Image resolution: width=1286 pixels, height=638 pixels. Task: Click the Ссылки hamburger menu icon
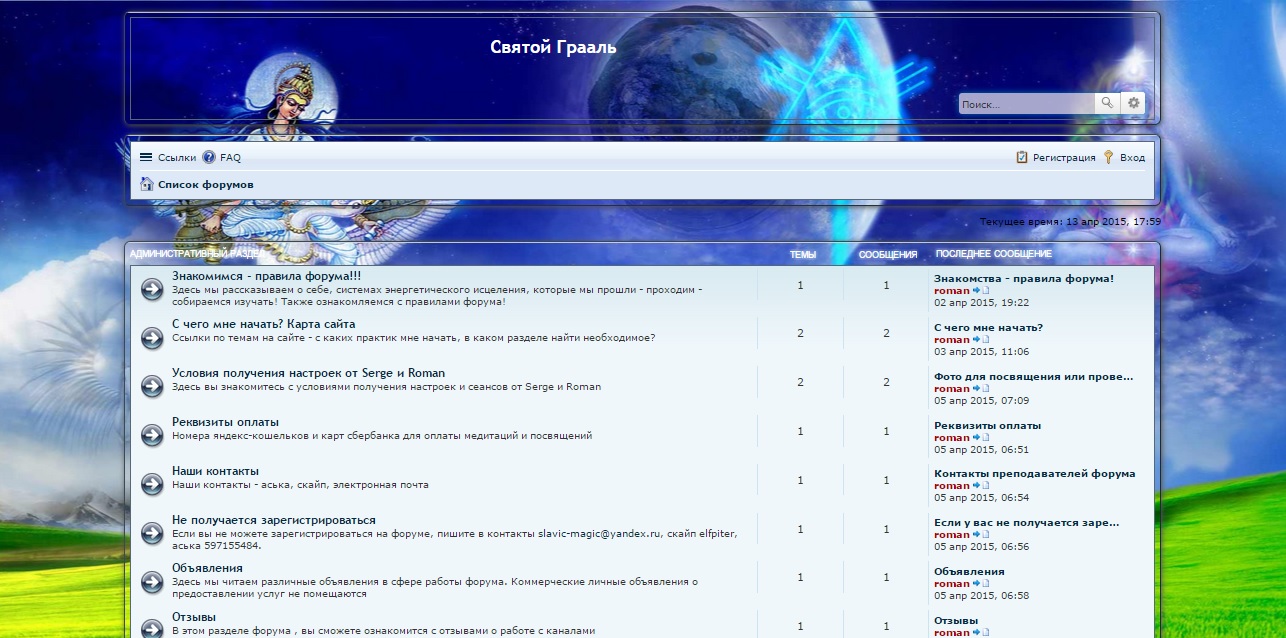click(146, 157)
